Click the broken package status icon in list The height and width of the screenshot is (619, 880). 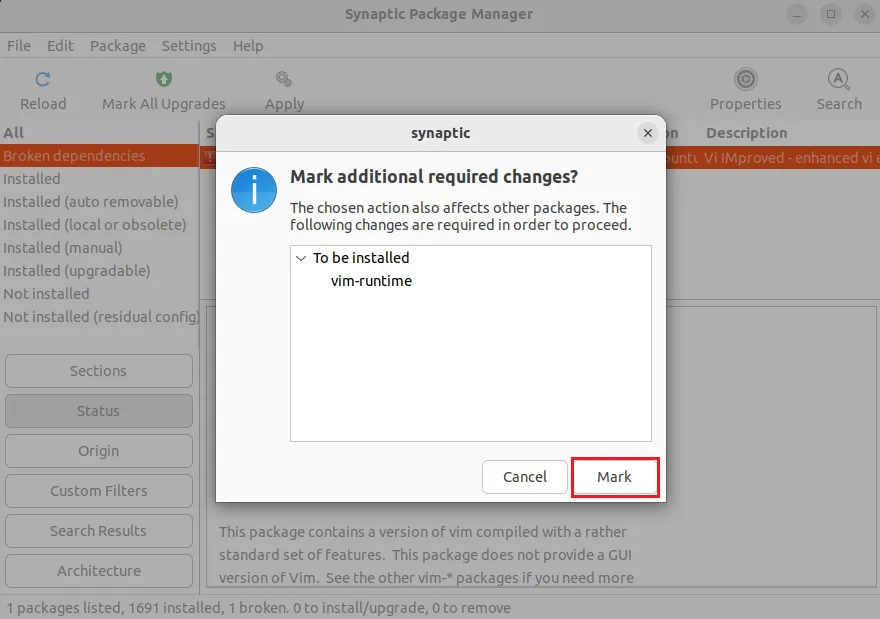(x=209, y=158)
